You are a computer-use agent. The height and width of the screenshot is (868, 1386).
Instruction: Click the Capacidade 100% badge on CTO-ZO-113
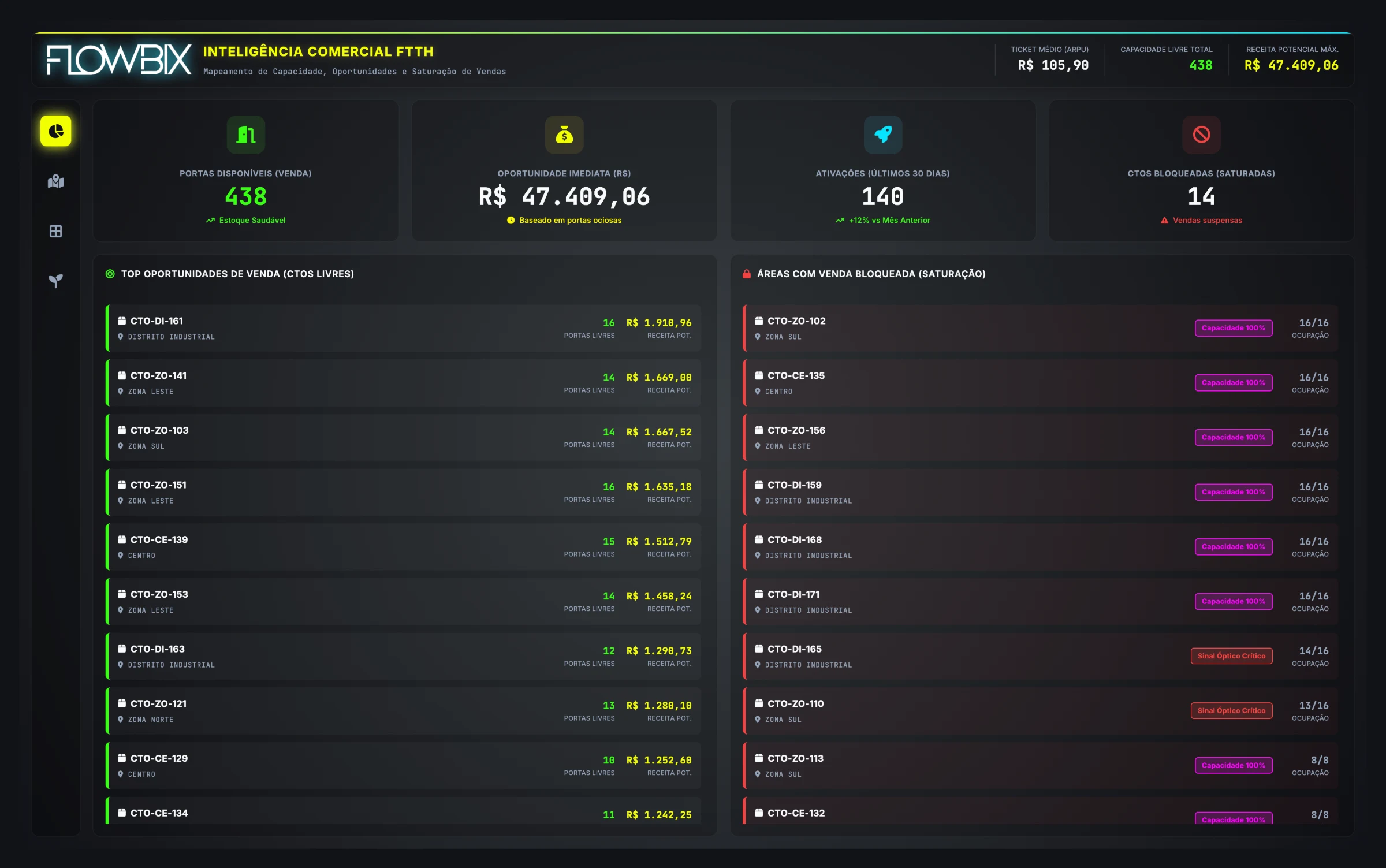(1234, 765)
